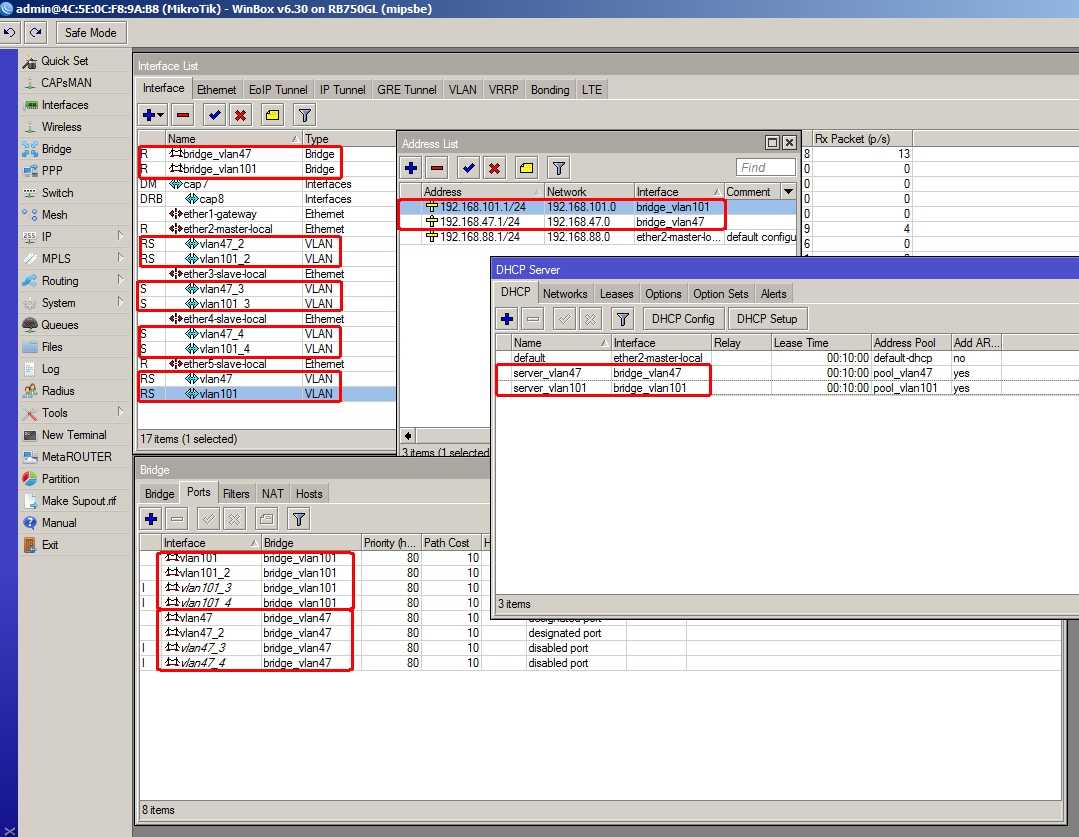Screen dimensions: 1079x837
Task: Expand the Routing submenu in the sidebar
Action: coord(60,281)
